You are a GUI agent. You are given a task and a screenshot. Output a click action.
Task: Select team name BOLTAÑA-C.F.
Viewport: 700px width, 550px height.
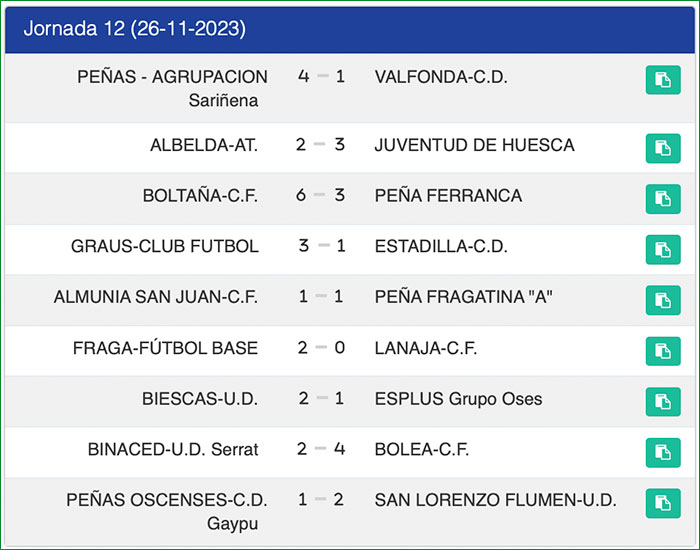click(x=201, y=196)
